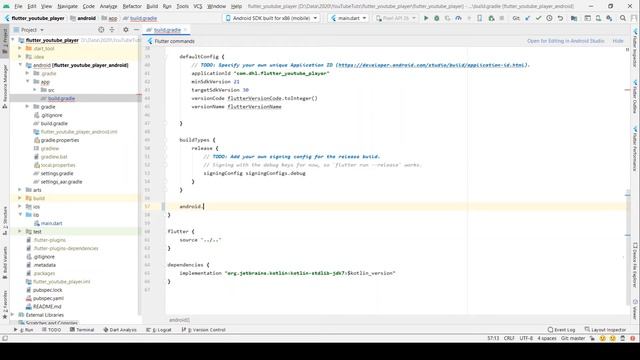Open Project Structure folder icon in toolbar

pyautogui.click(x=574, y=18)
